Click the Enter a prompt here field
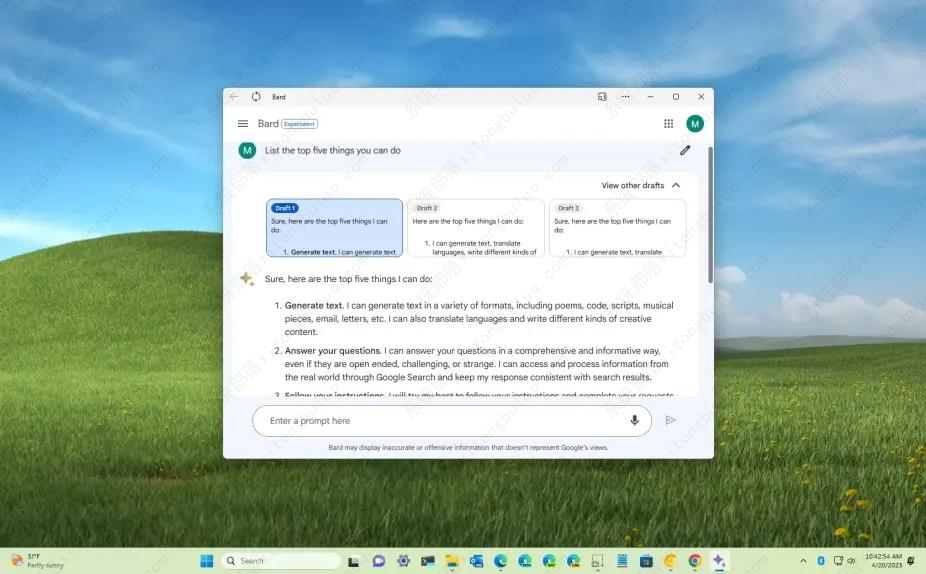Viewport: 926px width, 574px height. (x=452, y=420)
